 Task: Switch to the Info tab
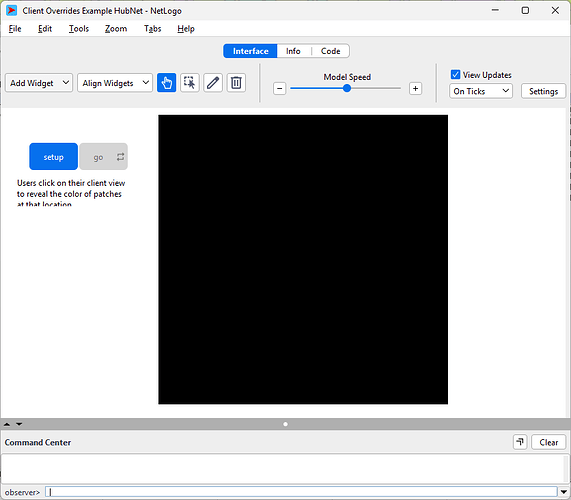click(293, 51)
